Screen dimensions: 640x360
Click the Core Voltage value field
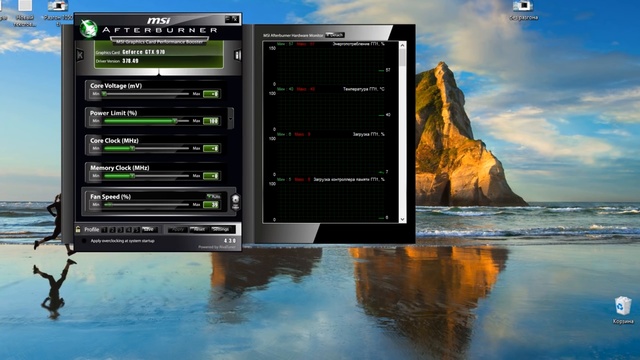(x=211, y=94)
